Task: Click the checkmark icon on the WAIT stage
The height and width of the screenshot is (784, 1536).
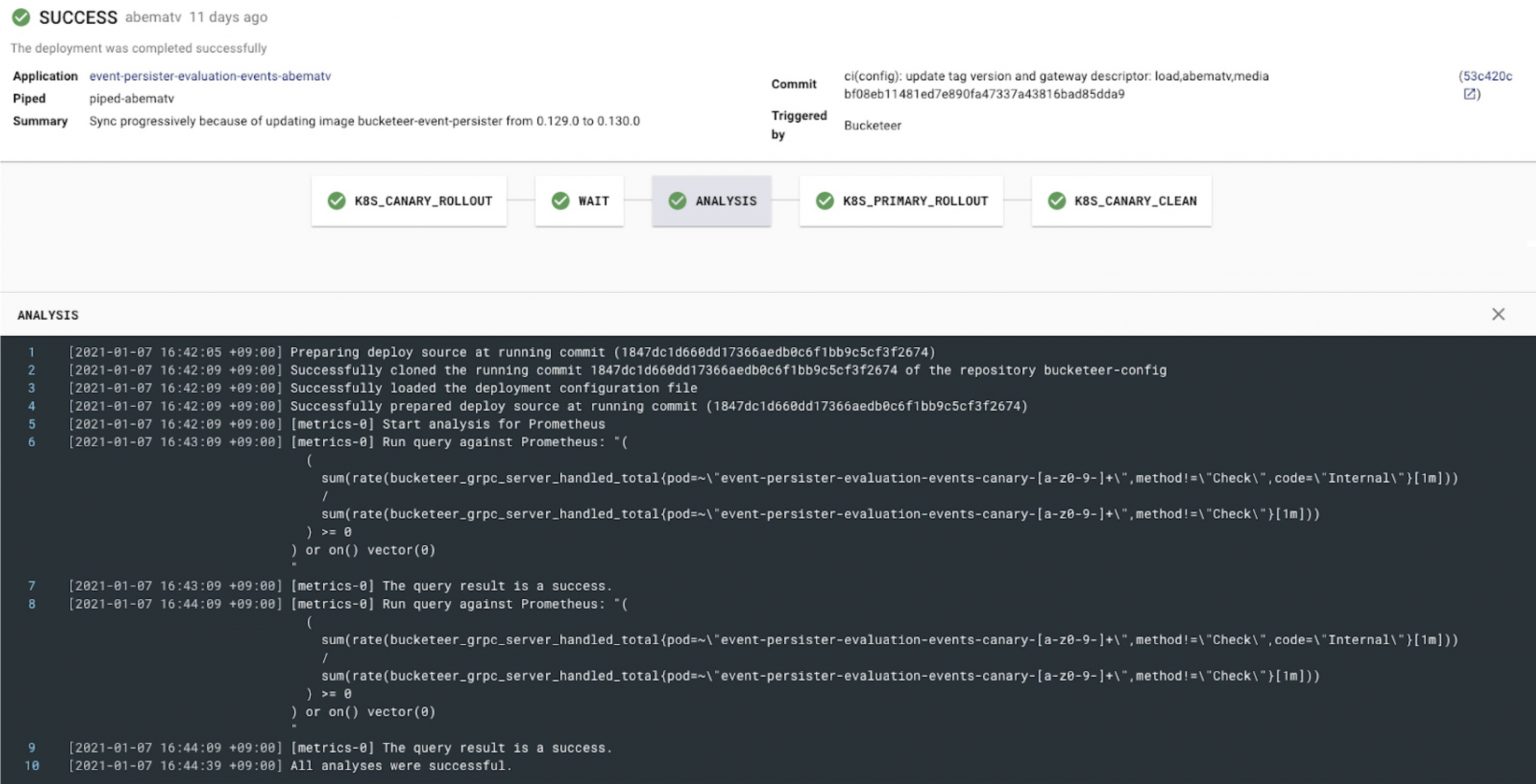Action: 560,201
